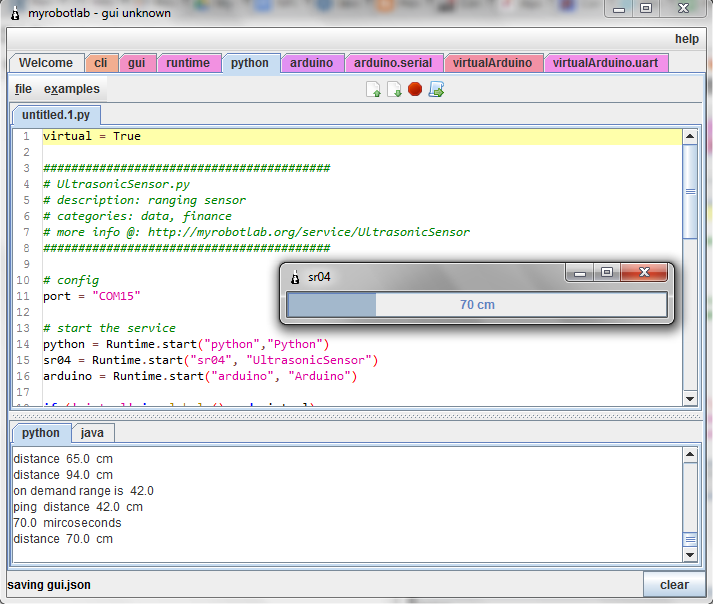Minimize the myrobotlab main window
The width and height of the screenshot is (713, 604).
(x=619, y=9)
